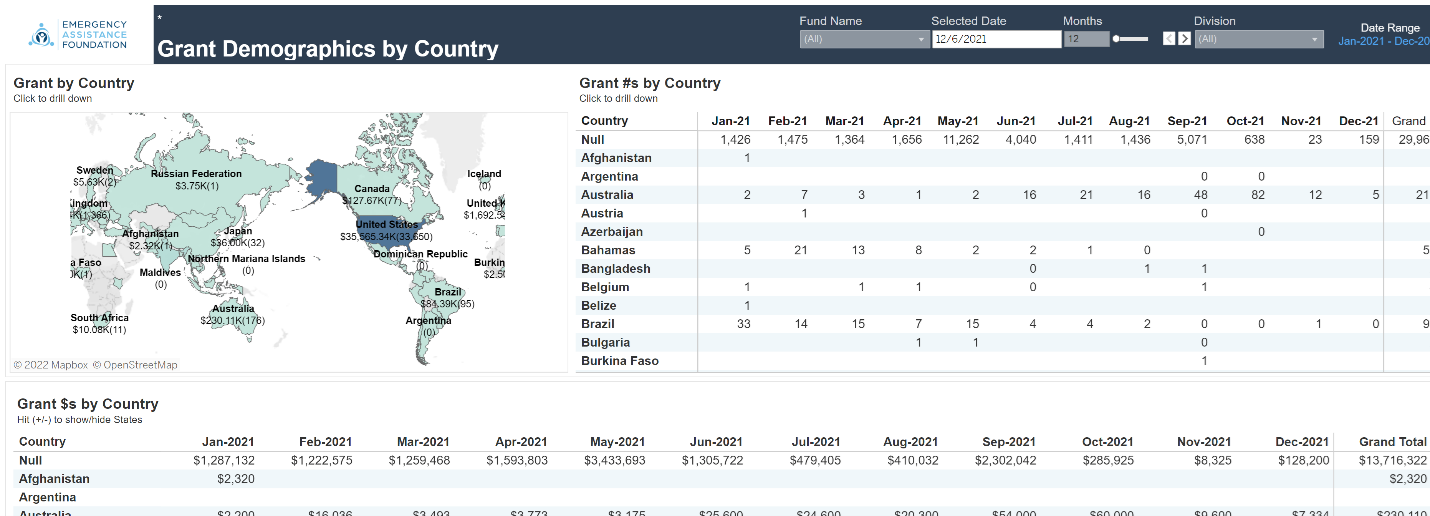
Task: Click the 33 cell for Brazil Jan-21
Action: [743, 324]
